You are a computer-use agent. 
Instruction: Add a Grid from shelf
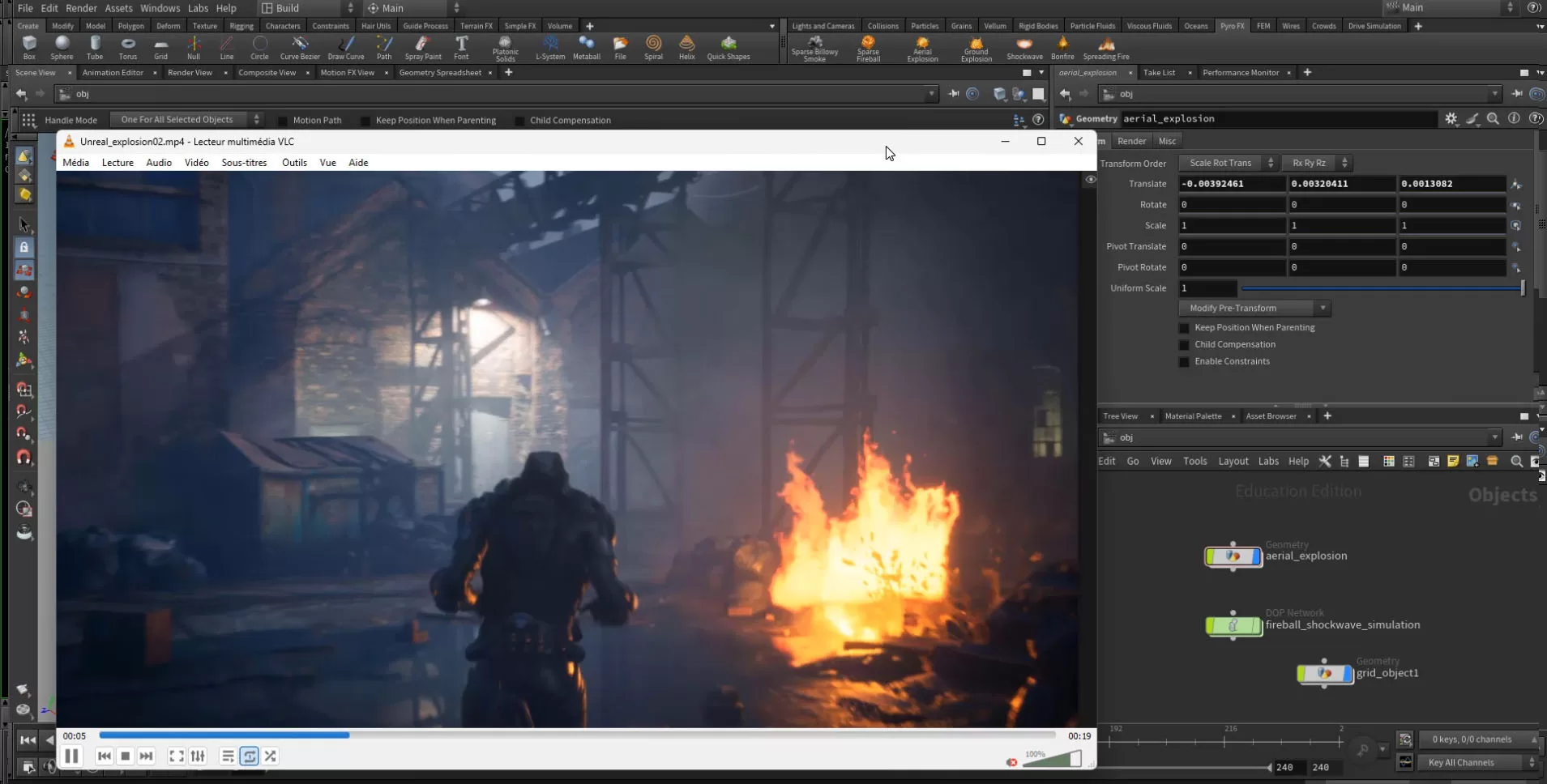point(161,47)
